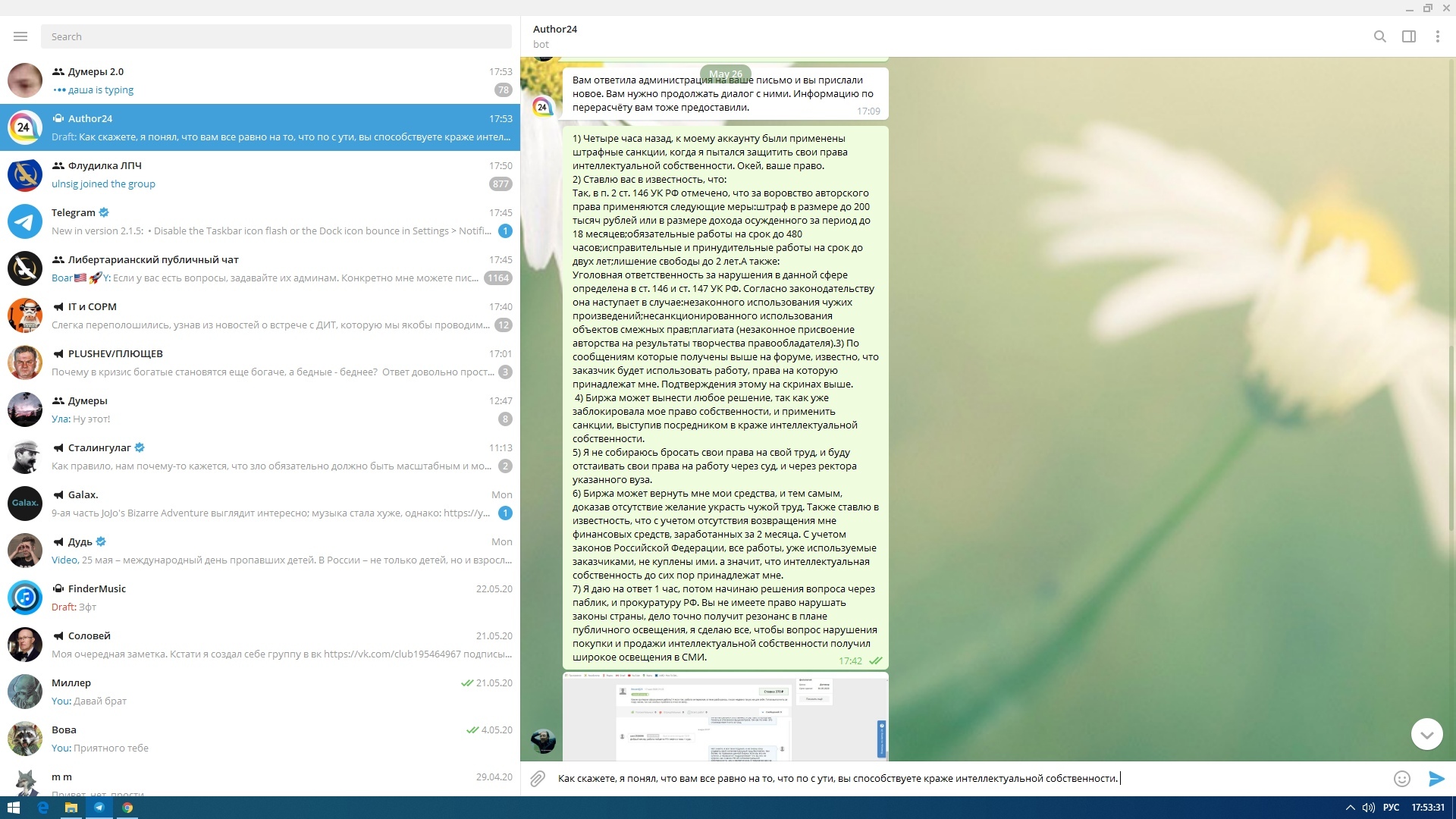Viewport: 1456px width, 819px height.
Task: Send the drafted message
Action: (1436, 779)
